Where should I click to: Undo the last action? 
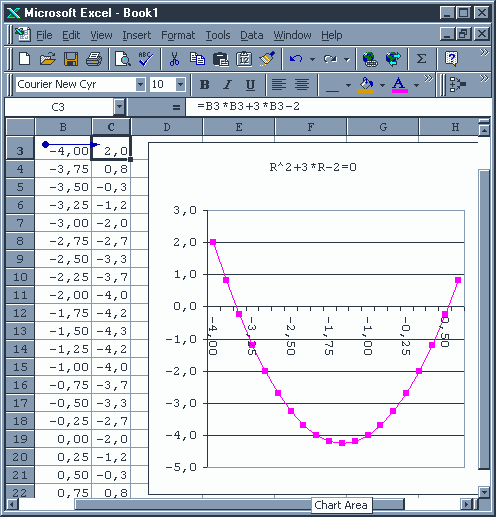point(296,59)
